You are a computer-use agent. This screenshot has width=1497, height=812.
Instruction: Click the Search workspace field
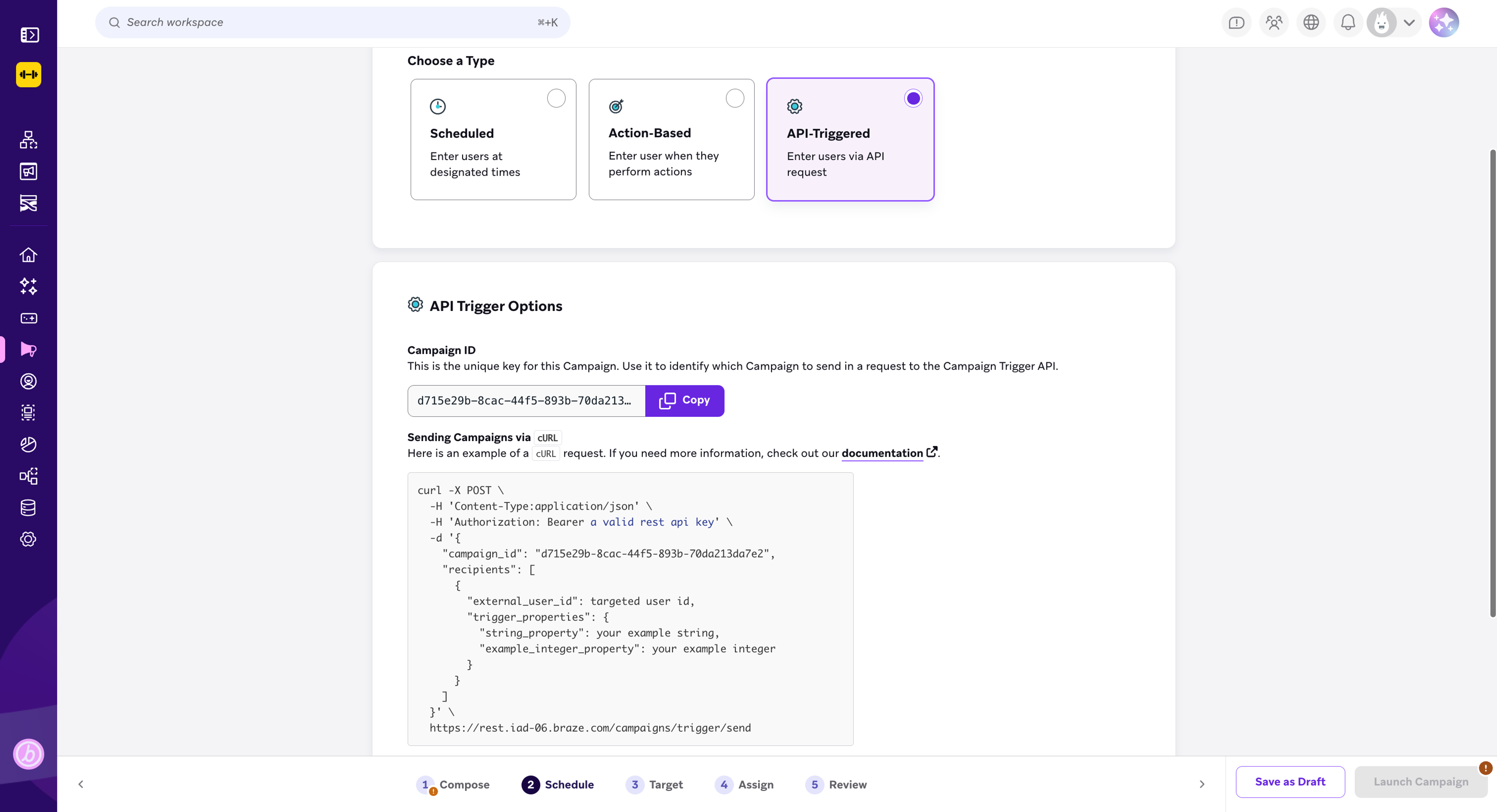pyautogui.click(x=333, y=23)
